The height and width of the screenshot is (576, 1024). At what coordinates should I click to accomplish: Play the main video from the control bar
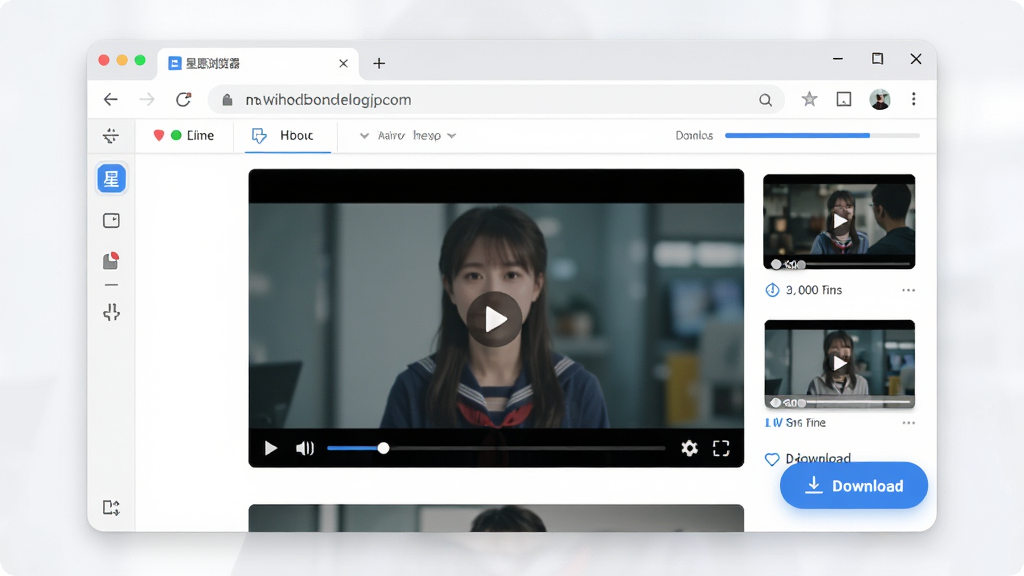[270, 448]
